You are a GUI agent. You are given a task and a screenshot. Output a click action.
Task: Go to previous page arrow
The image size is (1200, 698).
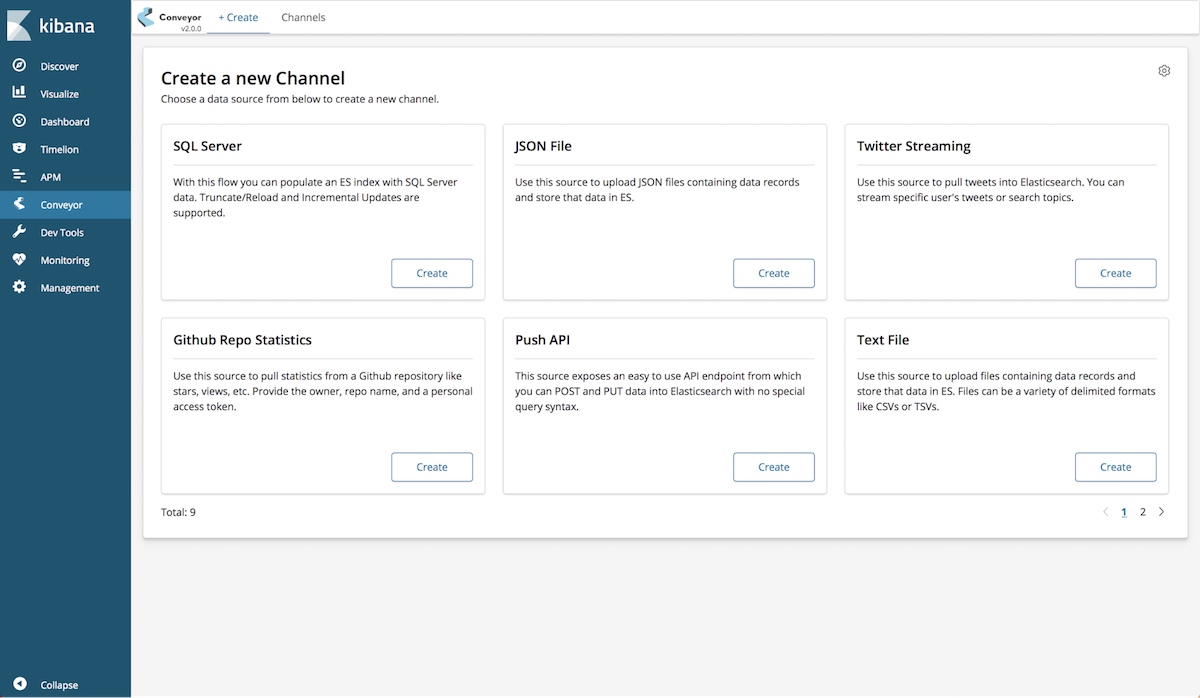point(1105,512)
